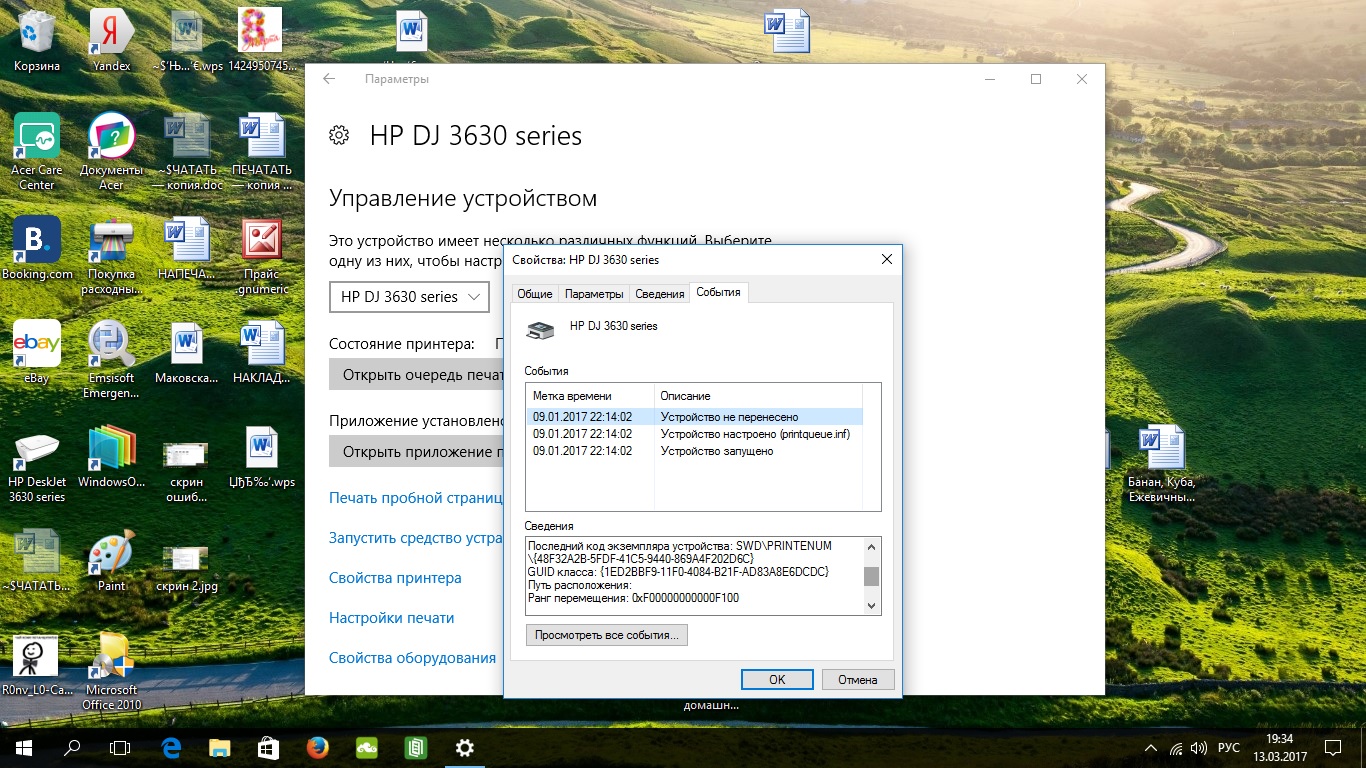Select the НАПЕЧА... Word document icon
1366x768 pixels.
point(187,249)
